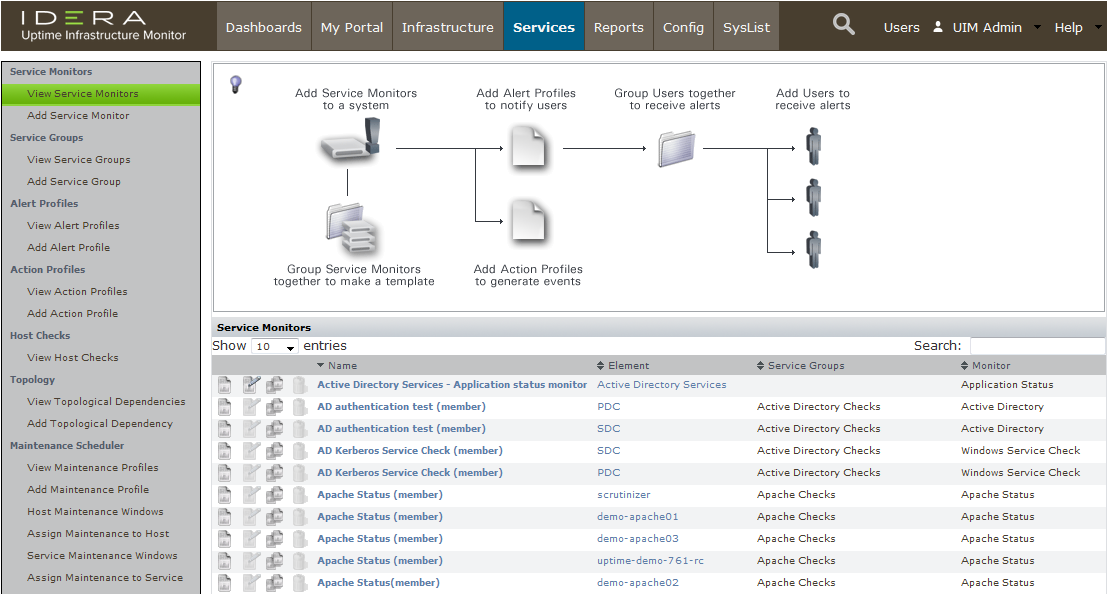Click the Help link in top bar
The height and width of the screenshot is (594, 1108).
point(1068,28)
